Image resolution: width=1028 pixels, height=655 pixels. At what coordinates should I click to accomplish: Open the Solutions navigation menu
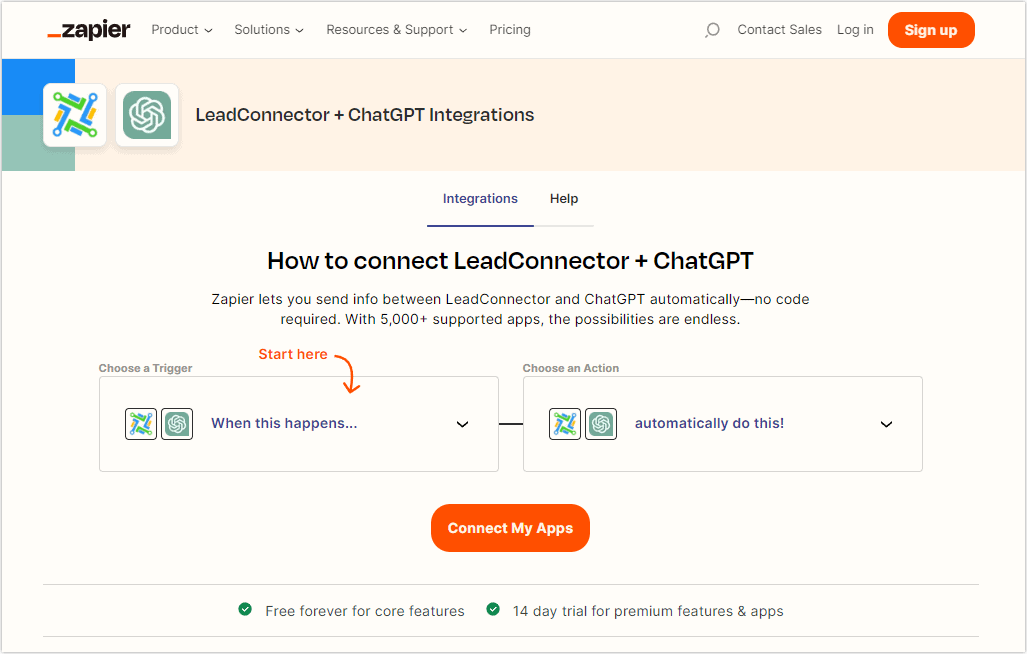[x=269, y=30]
